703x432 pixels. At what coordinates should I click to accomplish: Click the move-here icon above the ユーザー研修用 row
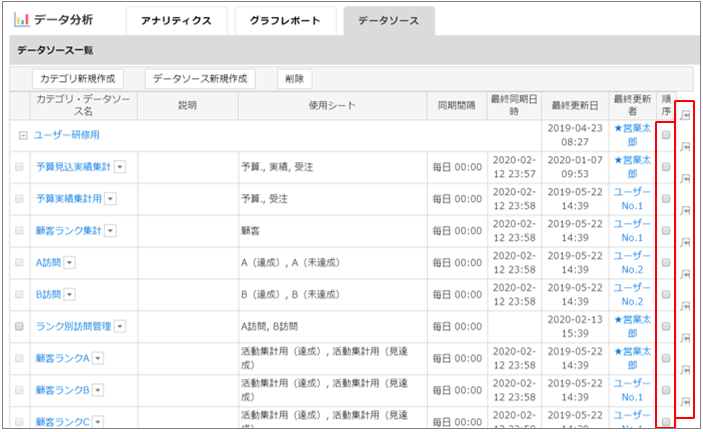click(x=685, y=115)
